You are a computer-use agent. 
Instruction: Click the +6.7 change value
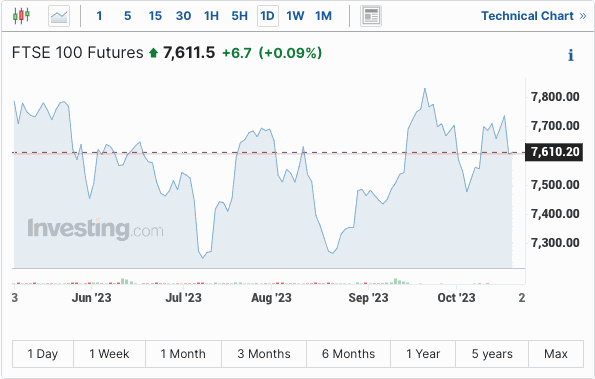(237, 53)
